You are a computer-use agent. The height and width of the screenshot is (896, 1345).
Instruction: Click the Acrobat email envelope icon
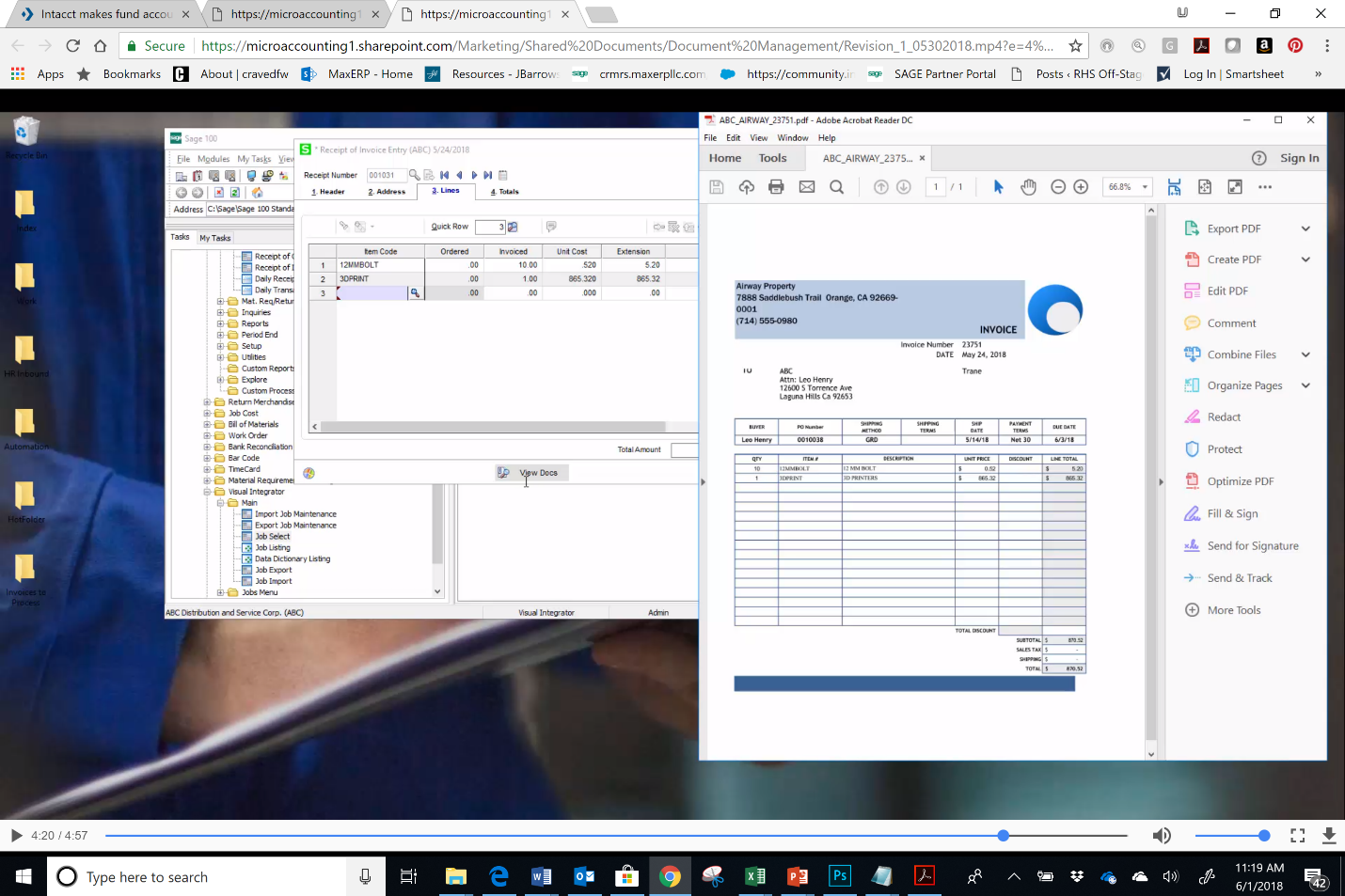807,187
